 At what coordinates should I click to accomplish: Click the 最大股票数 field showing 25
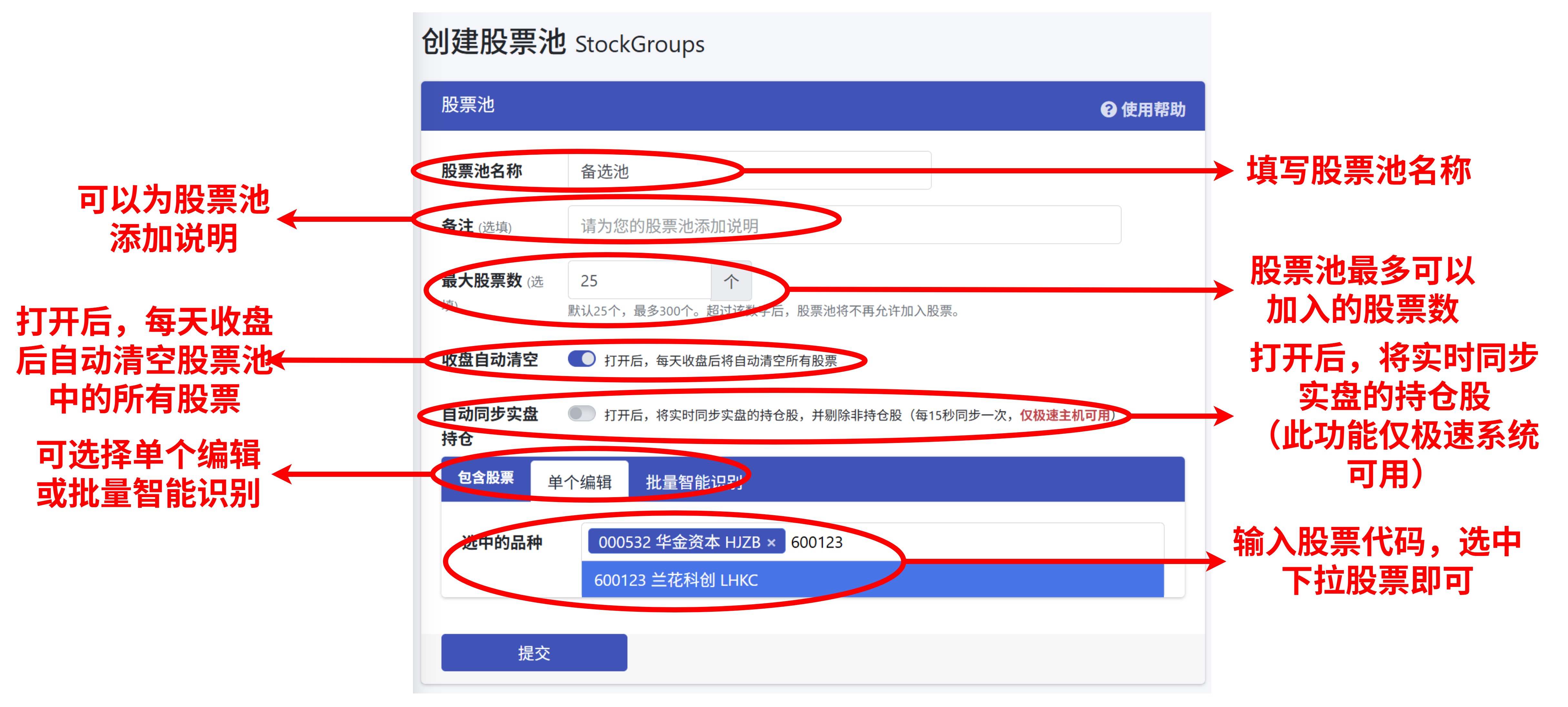[639, 281]
